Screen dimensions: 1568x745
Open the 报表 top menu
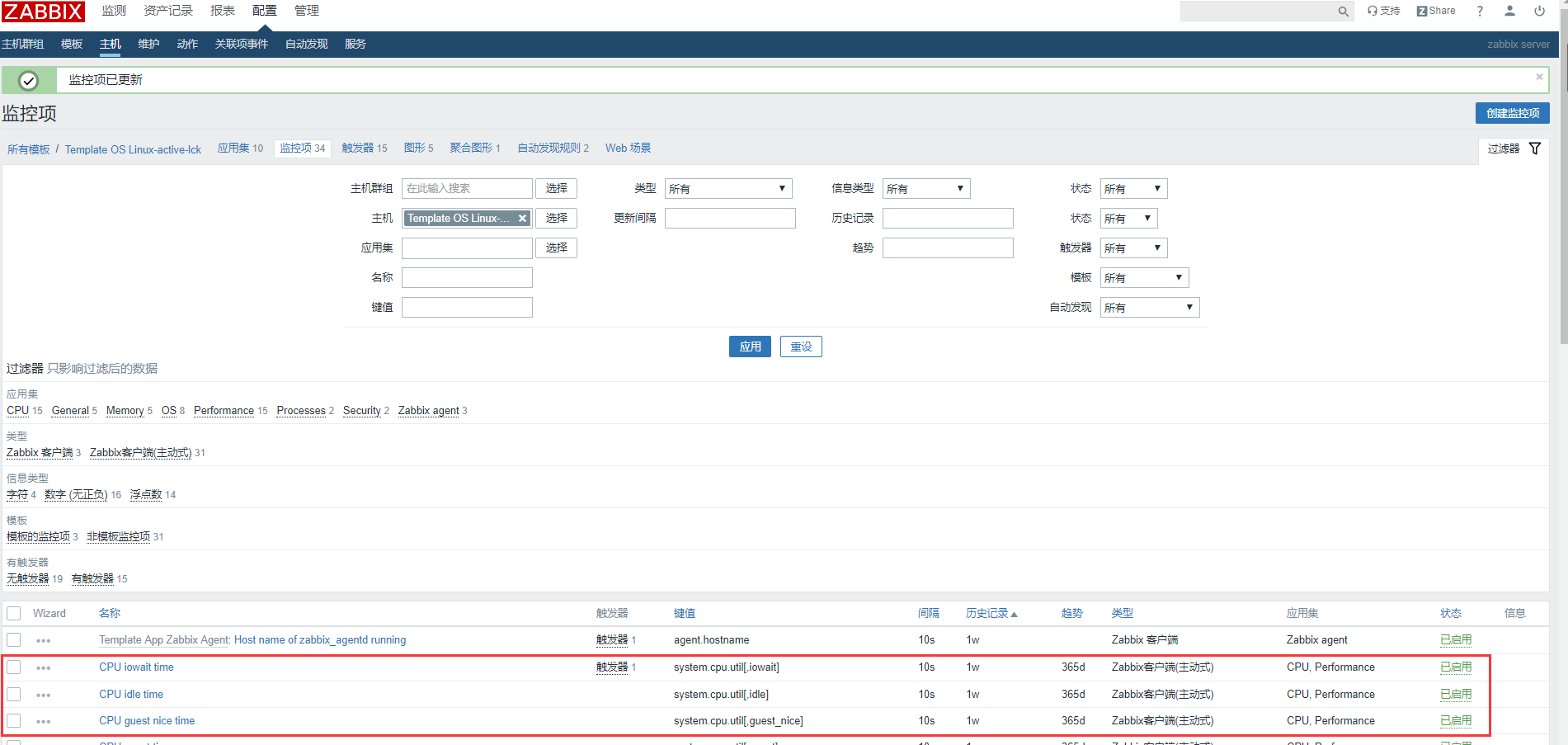pyautogui.click(x=223, y=11)
